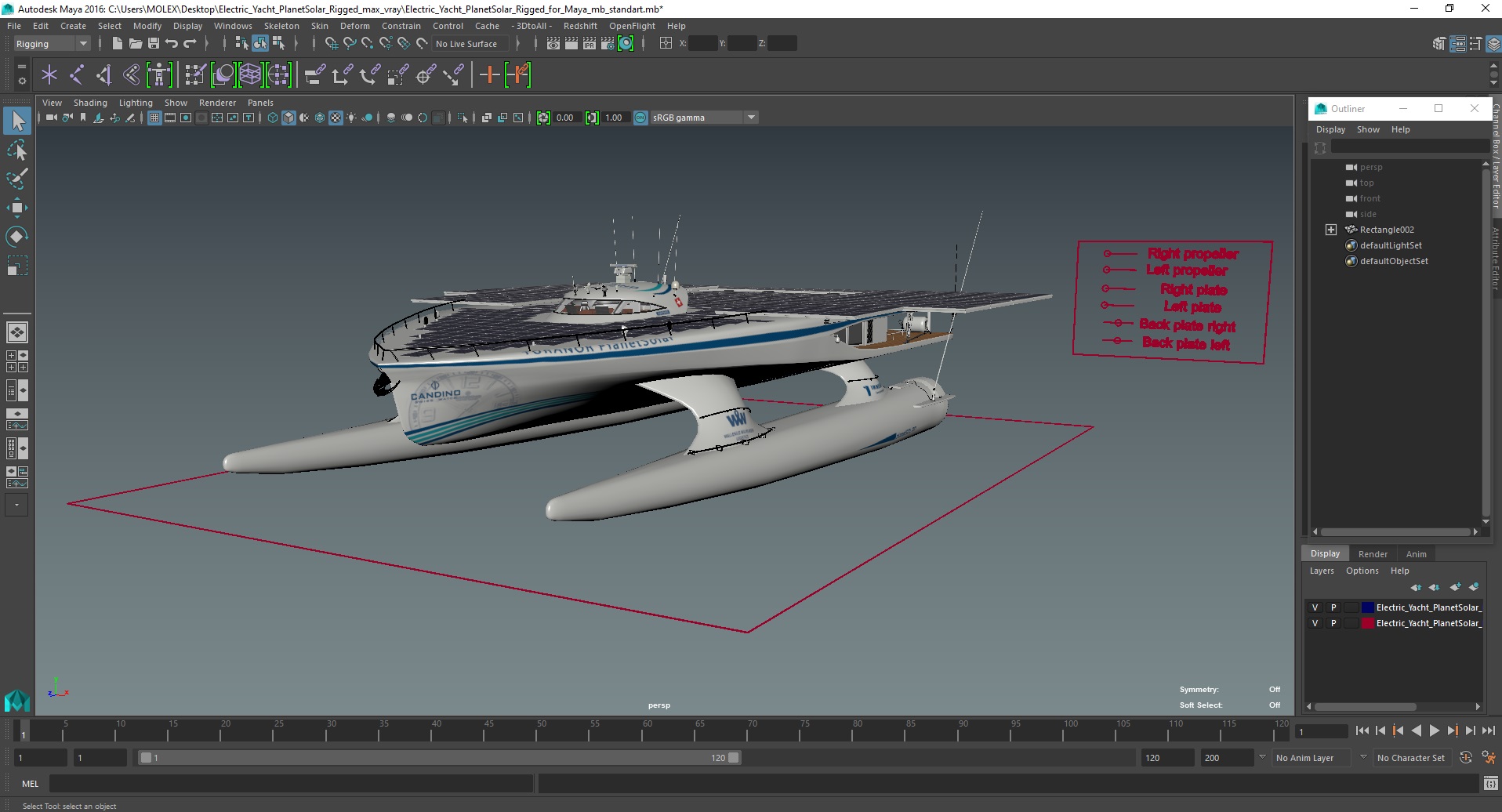This screenshot has width=1502, height=812.
Task: Open a scene with the folder icon
Action: [x=135, y=44]
